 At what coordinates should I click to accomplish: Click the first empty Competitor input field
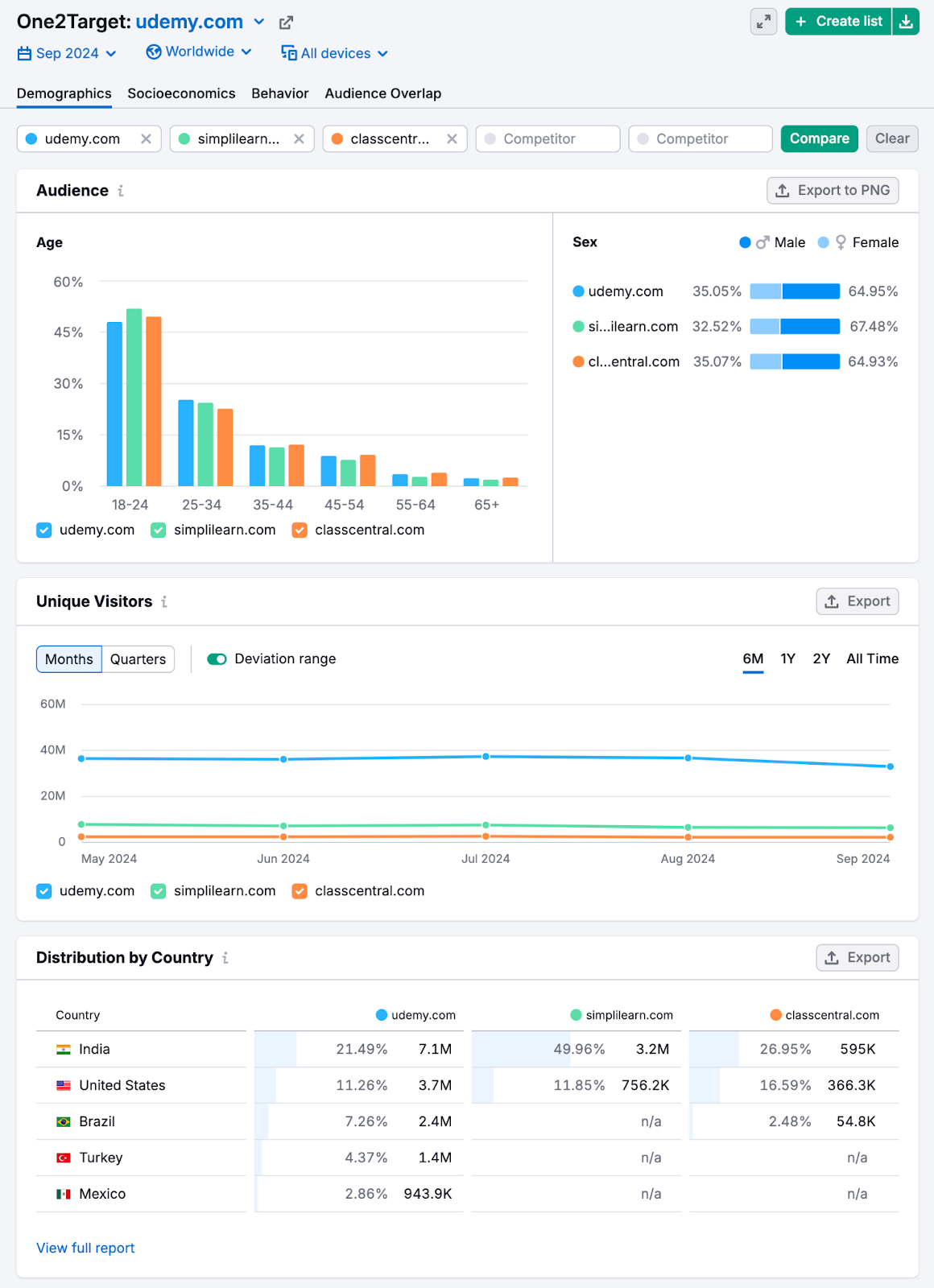pyautogui.click(x=548, y=138)
